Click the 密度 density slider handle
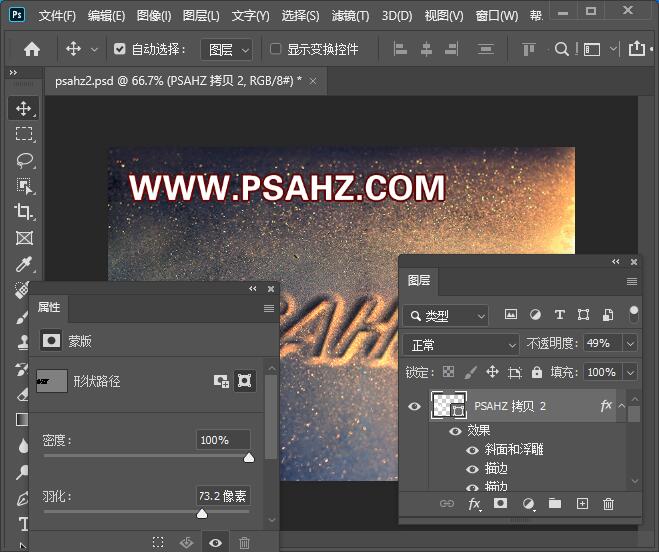Viewport: 659px width, 552px height. pyautogui.click(x=249, y=457)
